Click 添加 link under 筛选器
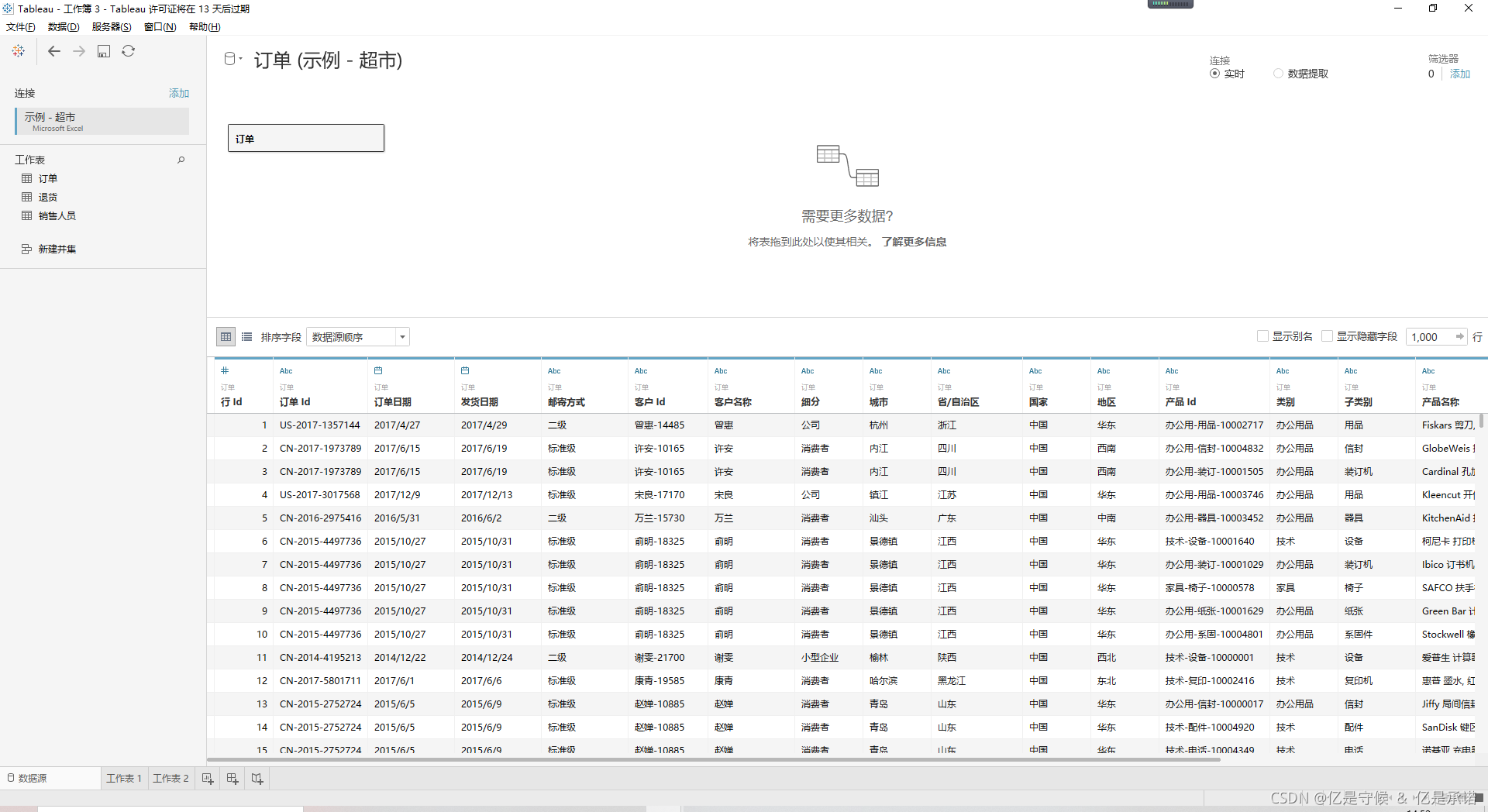 click(1460, 74)
